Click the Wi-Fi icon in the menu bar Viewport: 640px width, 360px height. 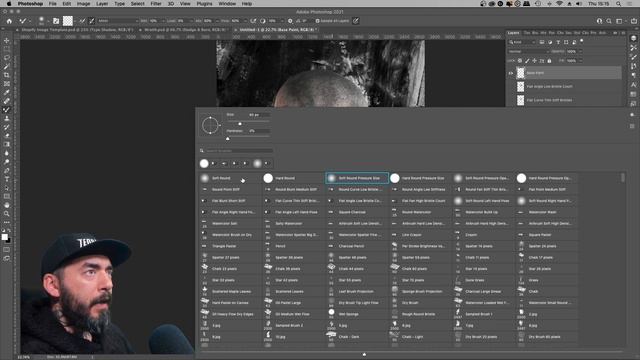(x=559, y=4)
